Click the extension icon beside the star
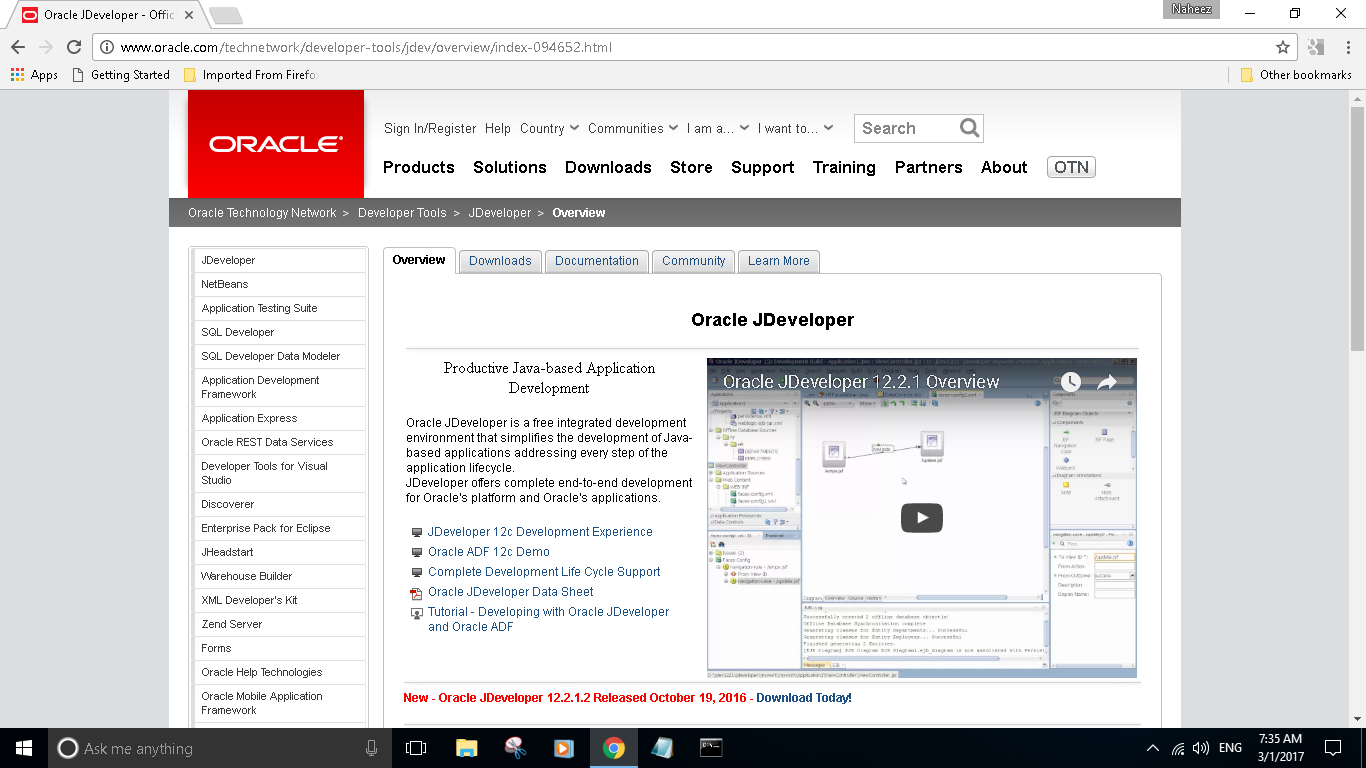This screenshot has height=768, width=1366. point(1316,47)
